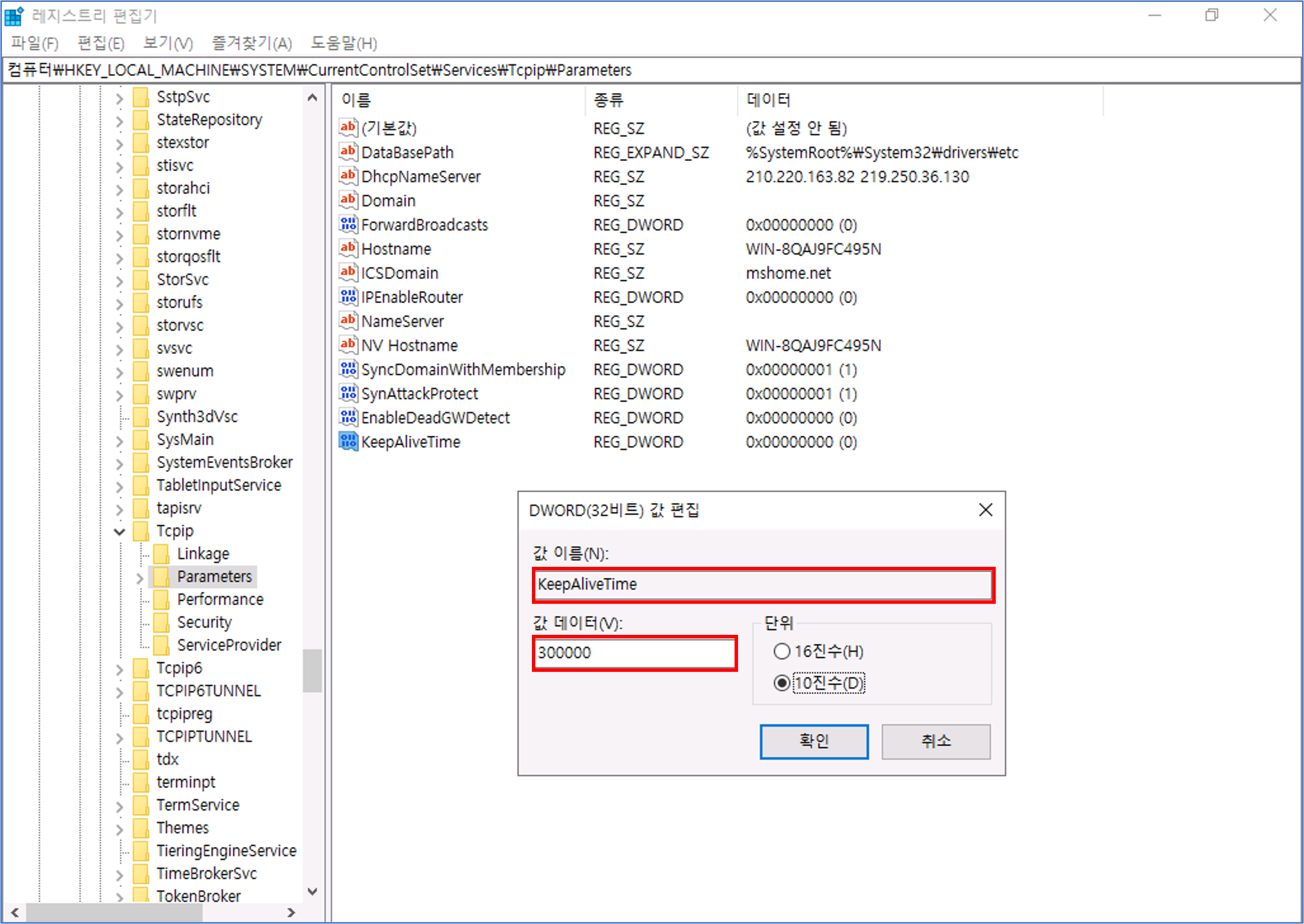Open the 편집(E) menu
The width and height of the screenshot is (1304, 924).
click(x=101, y=43)
